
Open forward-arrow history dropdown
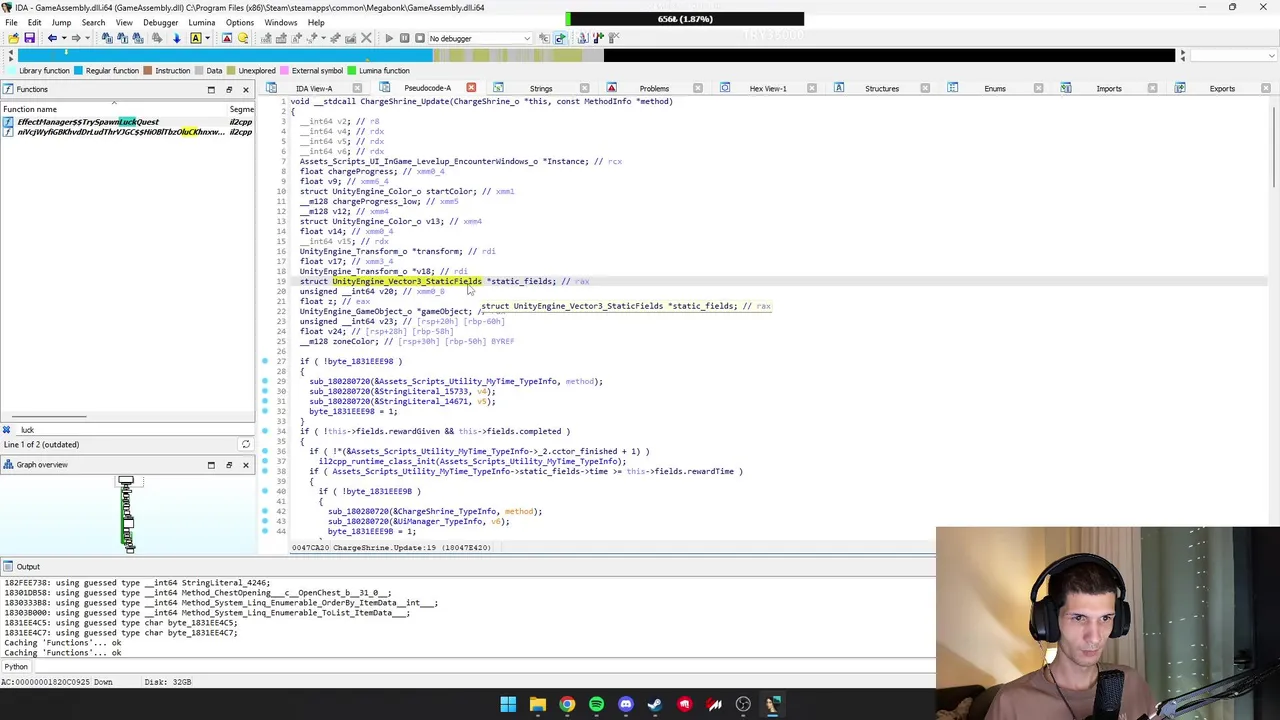(88, 38)
